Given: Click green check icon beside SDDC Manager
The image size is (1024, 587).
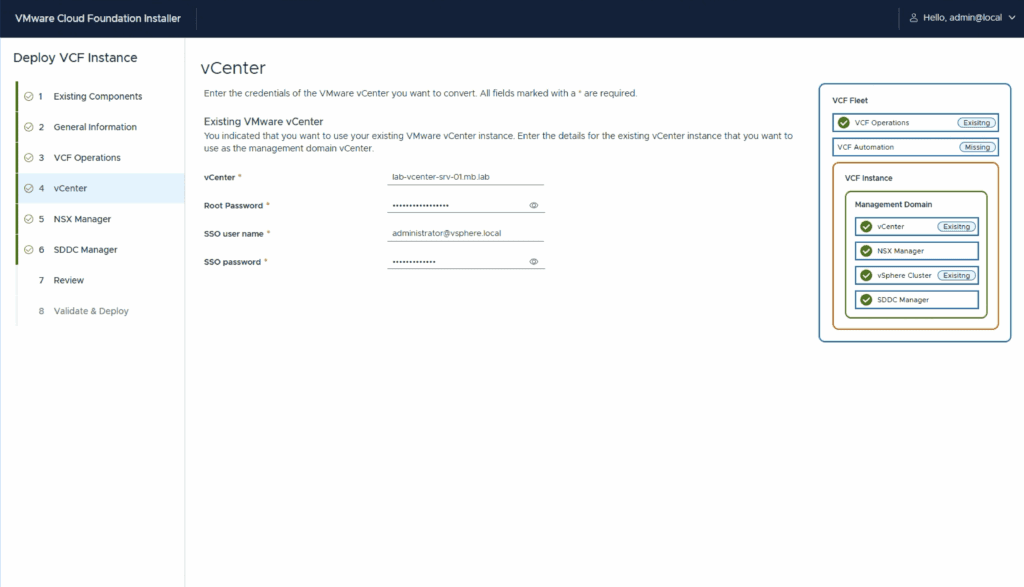Looking at the screenshot, I should 866,299.
